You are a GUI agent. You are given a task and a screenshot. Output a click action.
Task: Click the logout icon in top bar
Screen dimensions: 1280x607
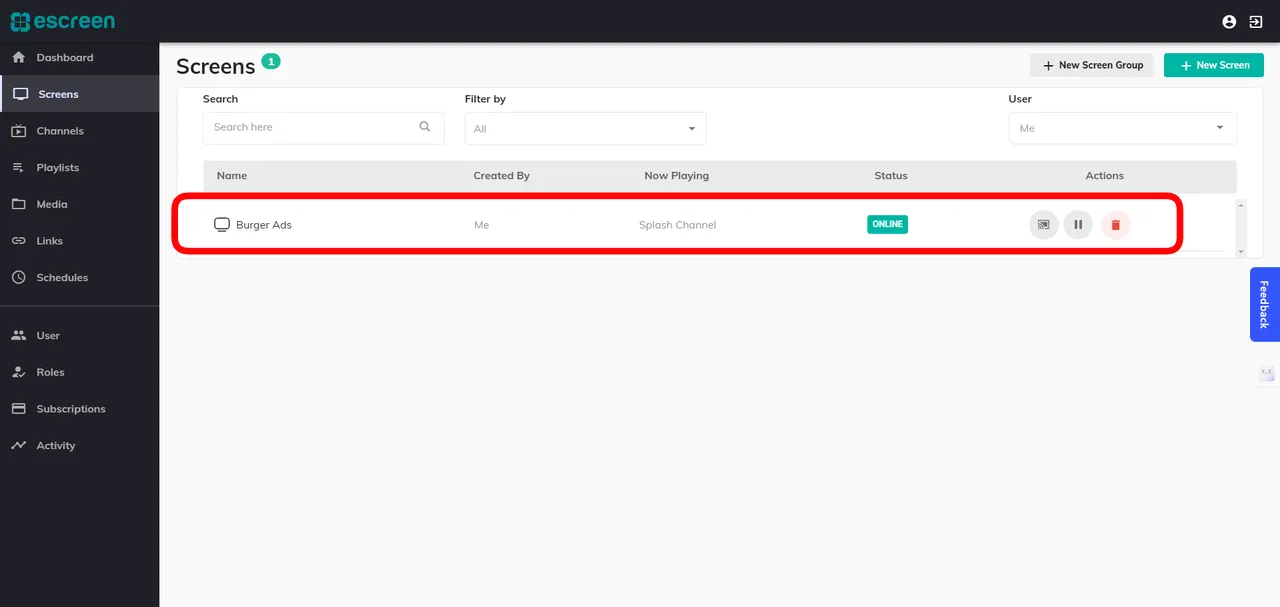pos(1256,21)
